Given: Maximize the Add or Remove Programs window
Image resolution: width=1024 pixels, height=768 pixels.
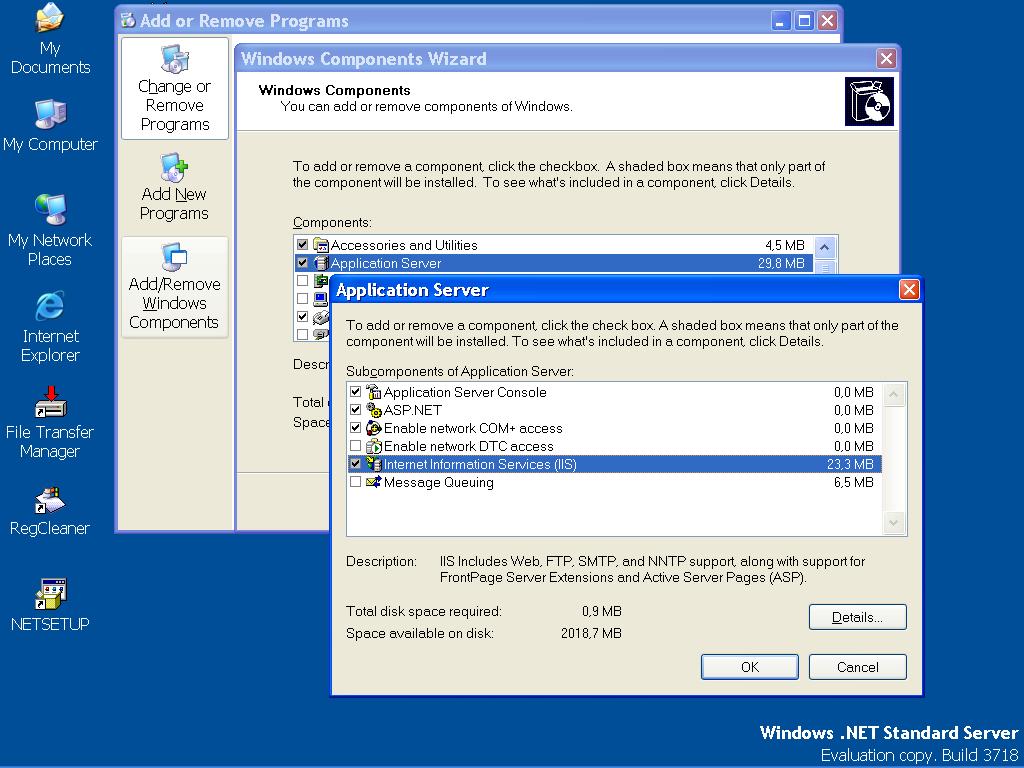Looking at the screenshot, I should (x=805, y=21).
